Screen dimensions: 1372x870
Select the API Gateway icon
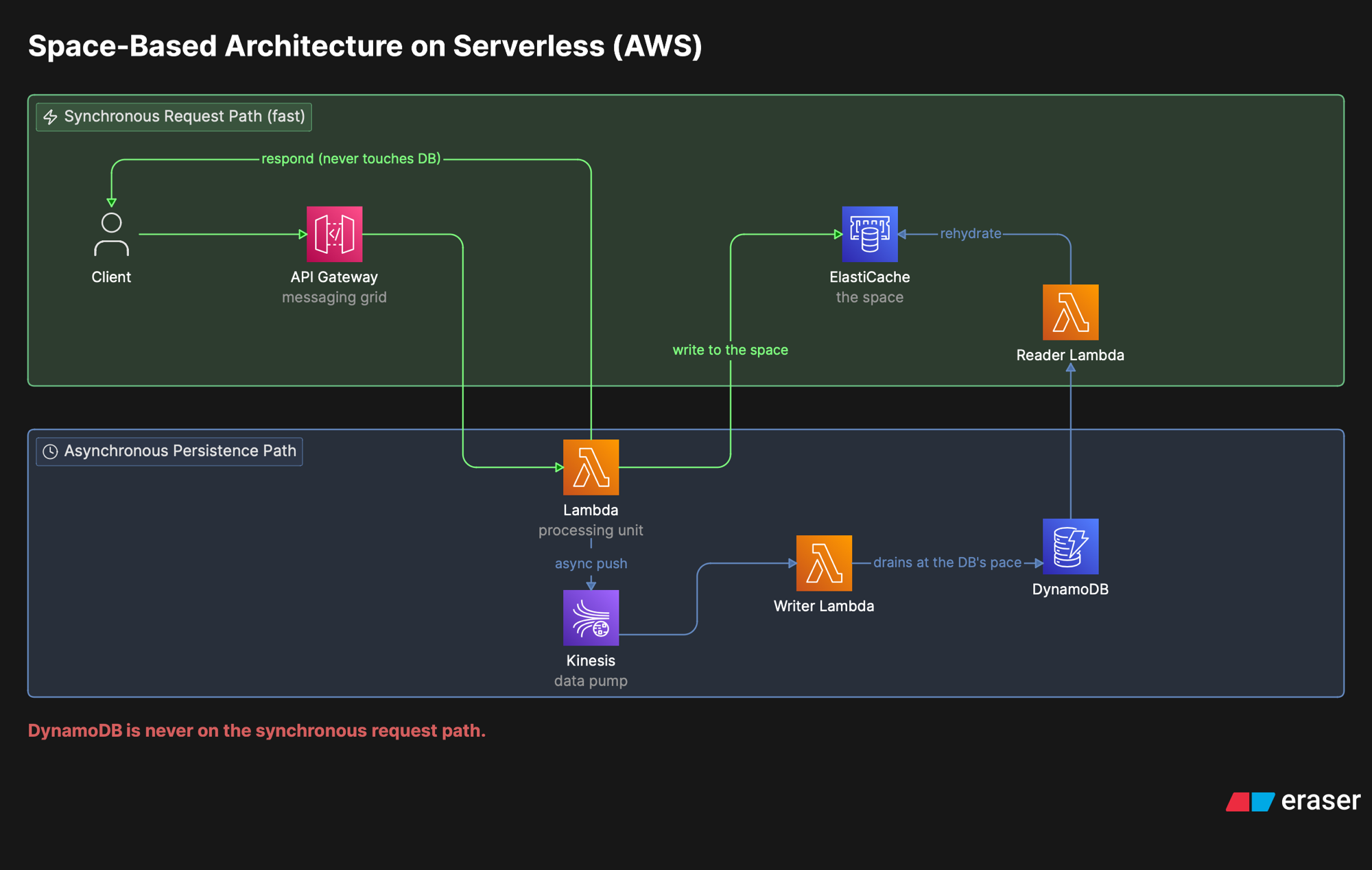coord(334,234)
